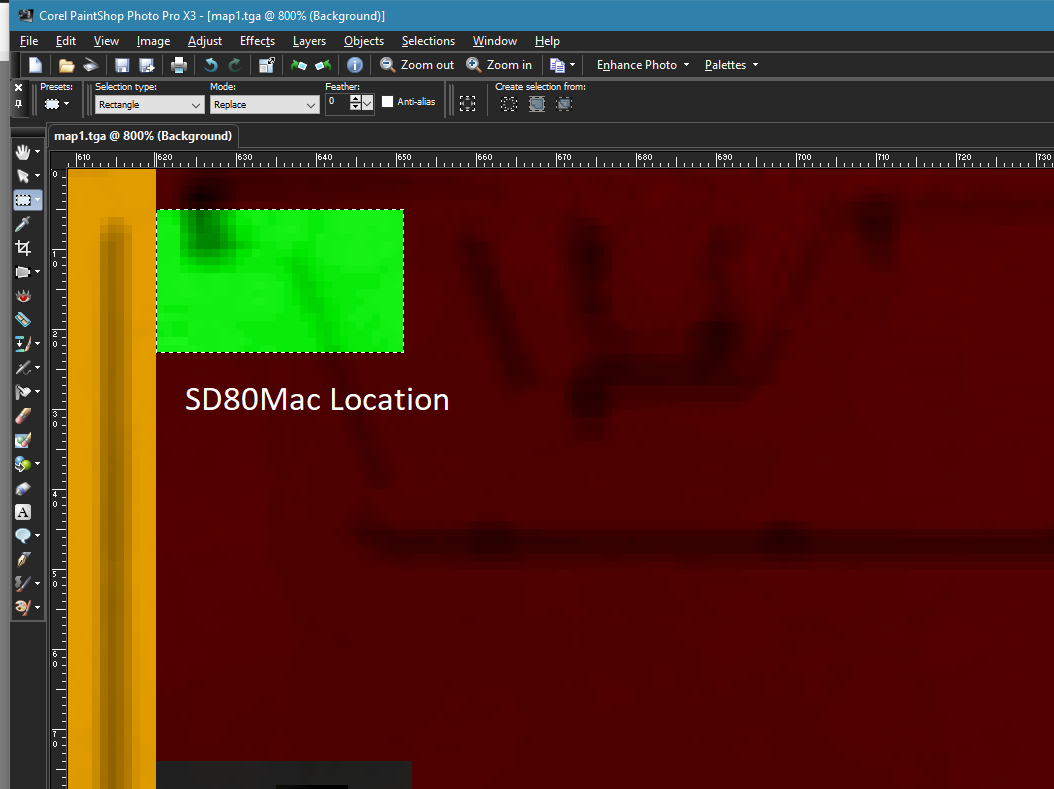Click the Zoom in button

point(499,65)
